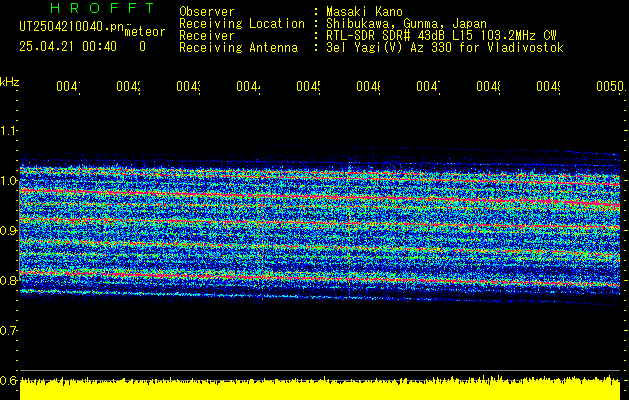Click the HROFFT title text
The width and height of the screenshot is (629, 400).
click(102, 8)
